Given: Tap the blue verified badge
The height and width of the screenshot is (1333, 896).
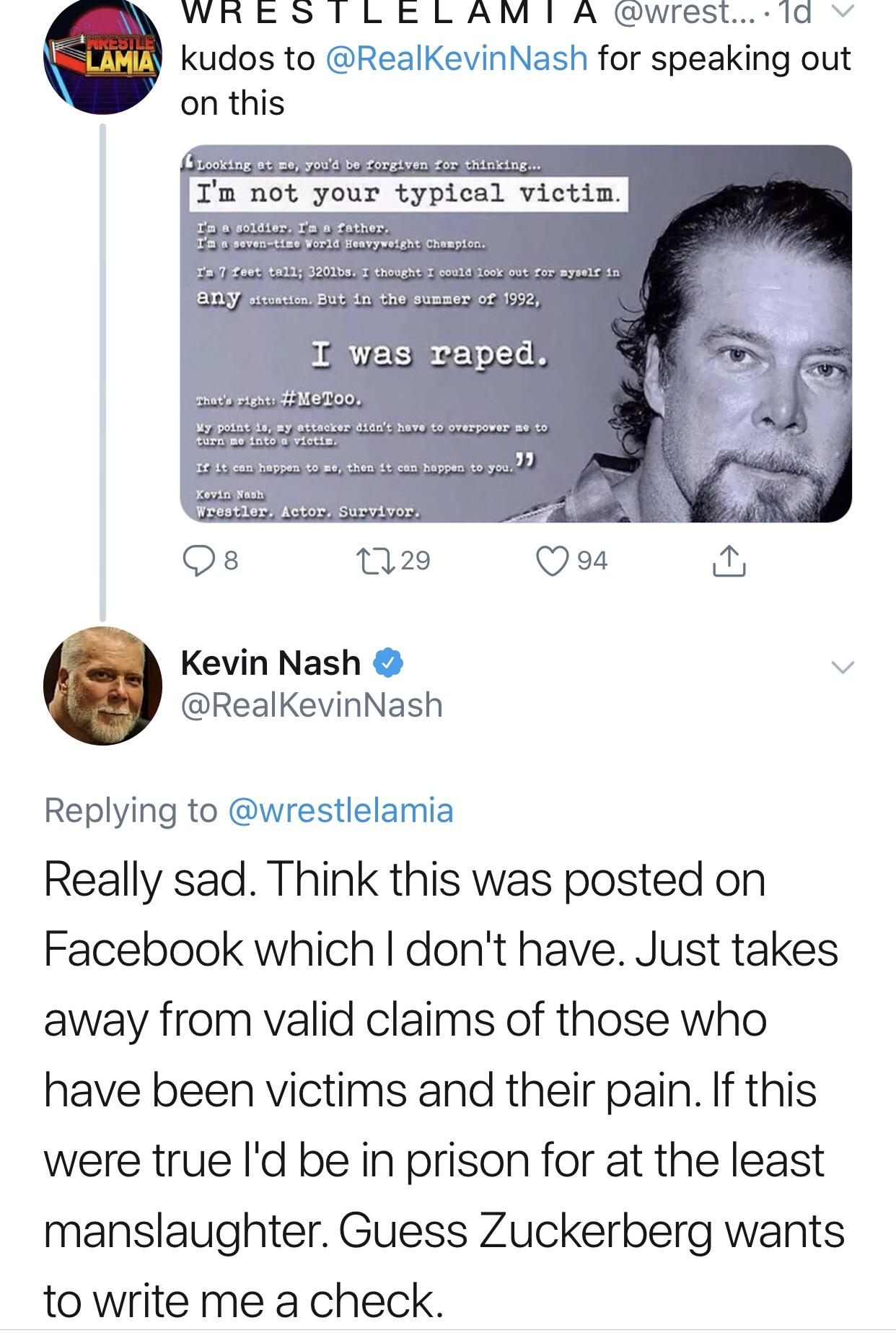Looking at the screenshot, I should click(x=387, y=663).
